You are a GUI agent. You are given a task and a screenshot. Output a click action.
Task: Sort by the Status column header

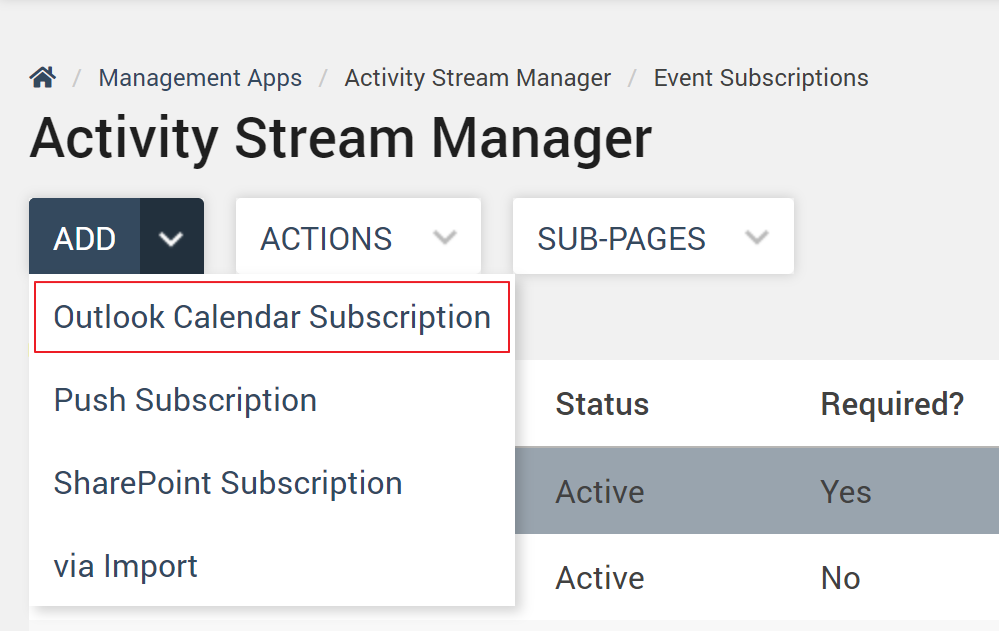point(602,404)
